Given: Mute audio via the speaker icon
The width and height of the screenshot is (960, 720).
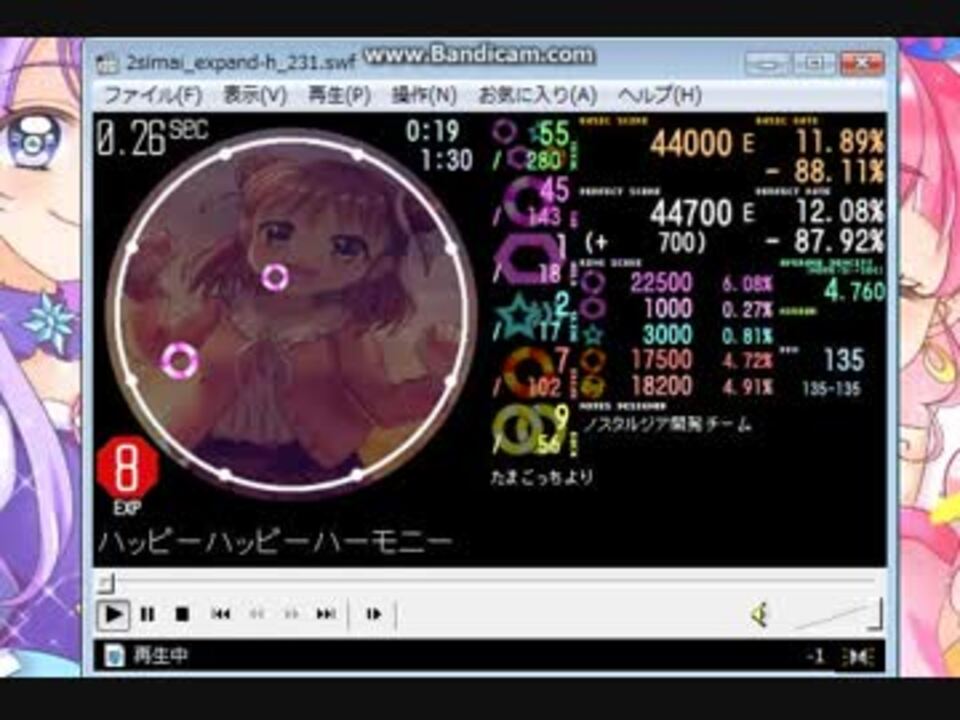Looking at the screenshot, I should click(759, 615).
